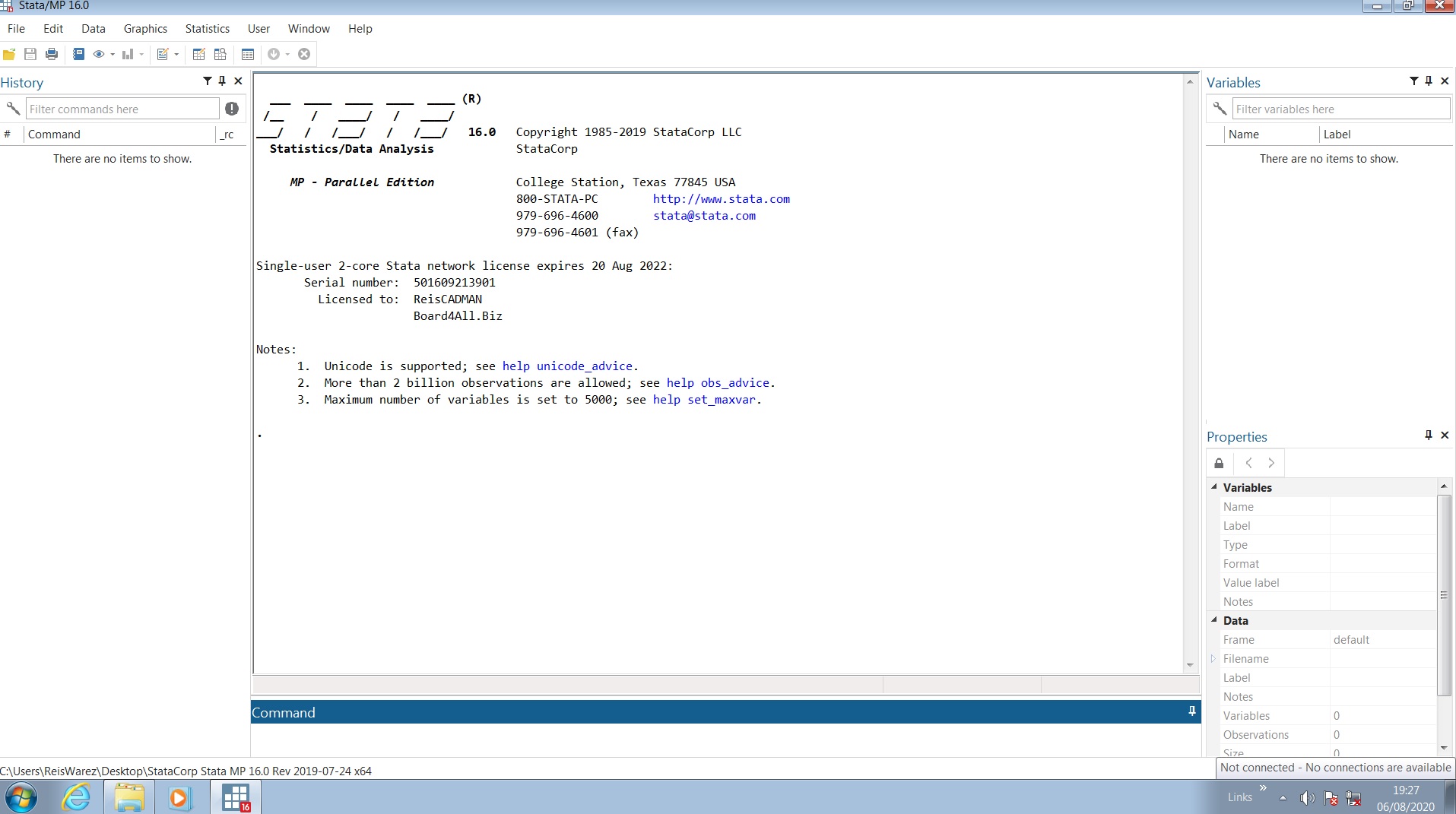This screenshot has width=1456, height=814.
Task: Click the _rc column header in History
Action: 230,135
